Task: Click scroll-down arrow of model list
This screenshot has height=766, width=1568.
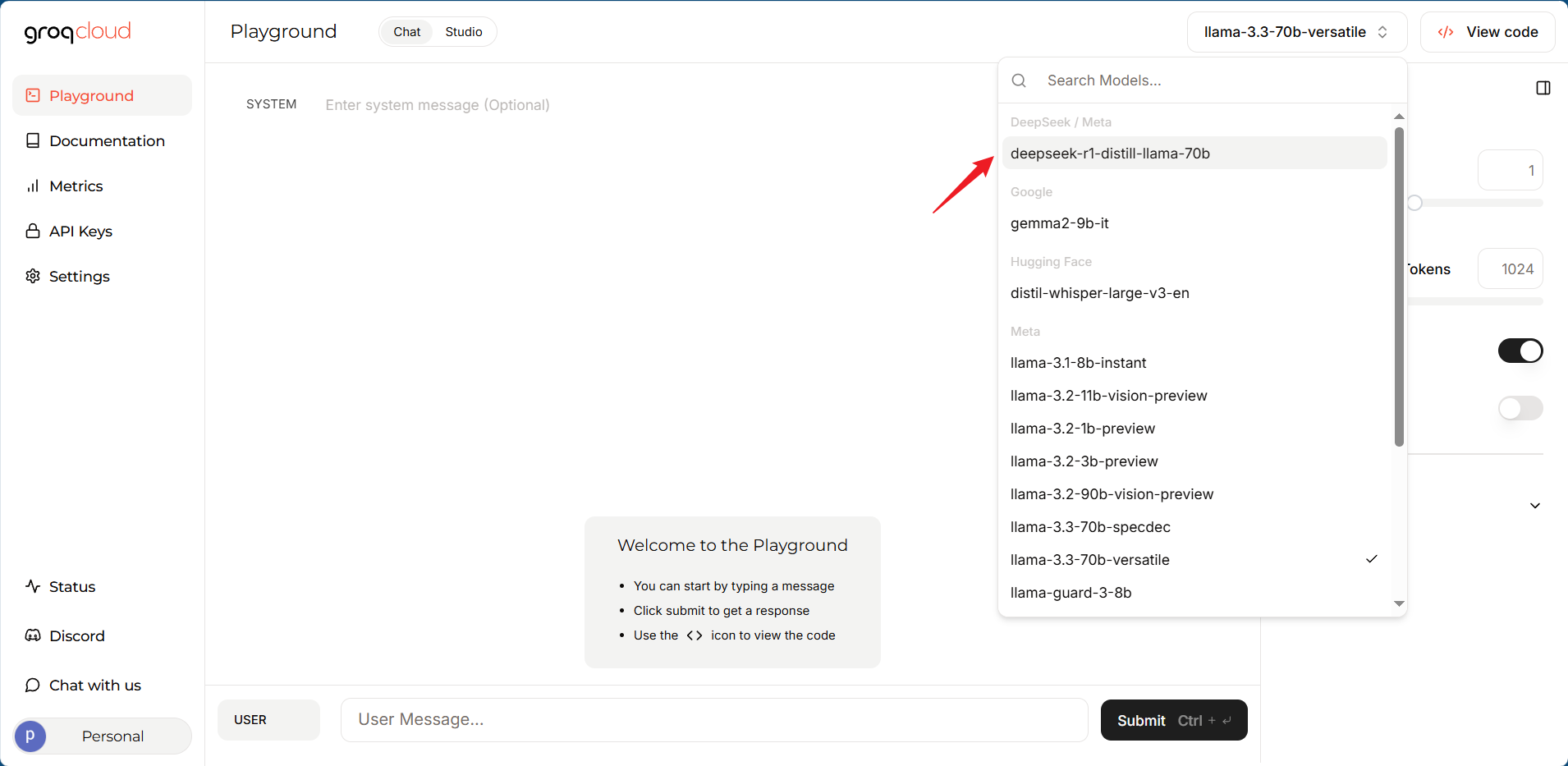Action: coord(1399,603)
